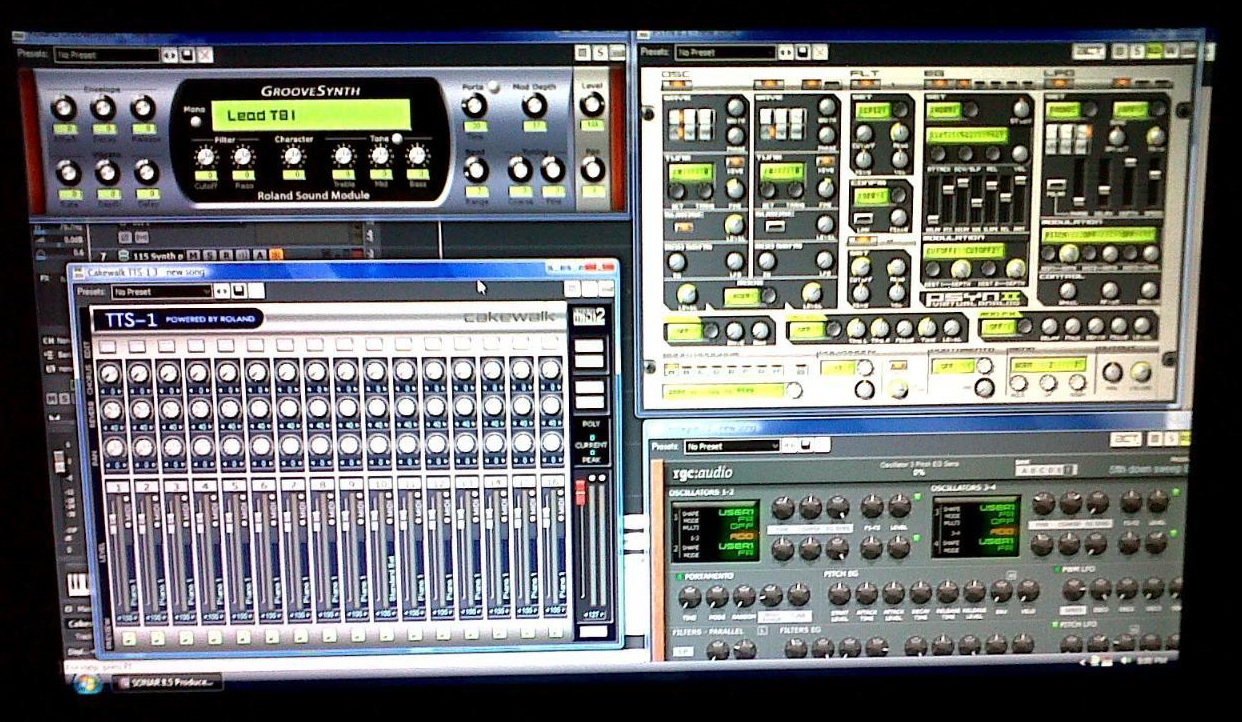This screenshot has width=1242, height=722.
Task: Click the GrooveSynth Pan knob
Action: pyautogui.click(x=592, y=168)
